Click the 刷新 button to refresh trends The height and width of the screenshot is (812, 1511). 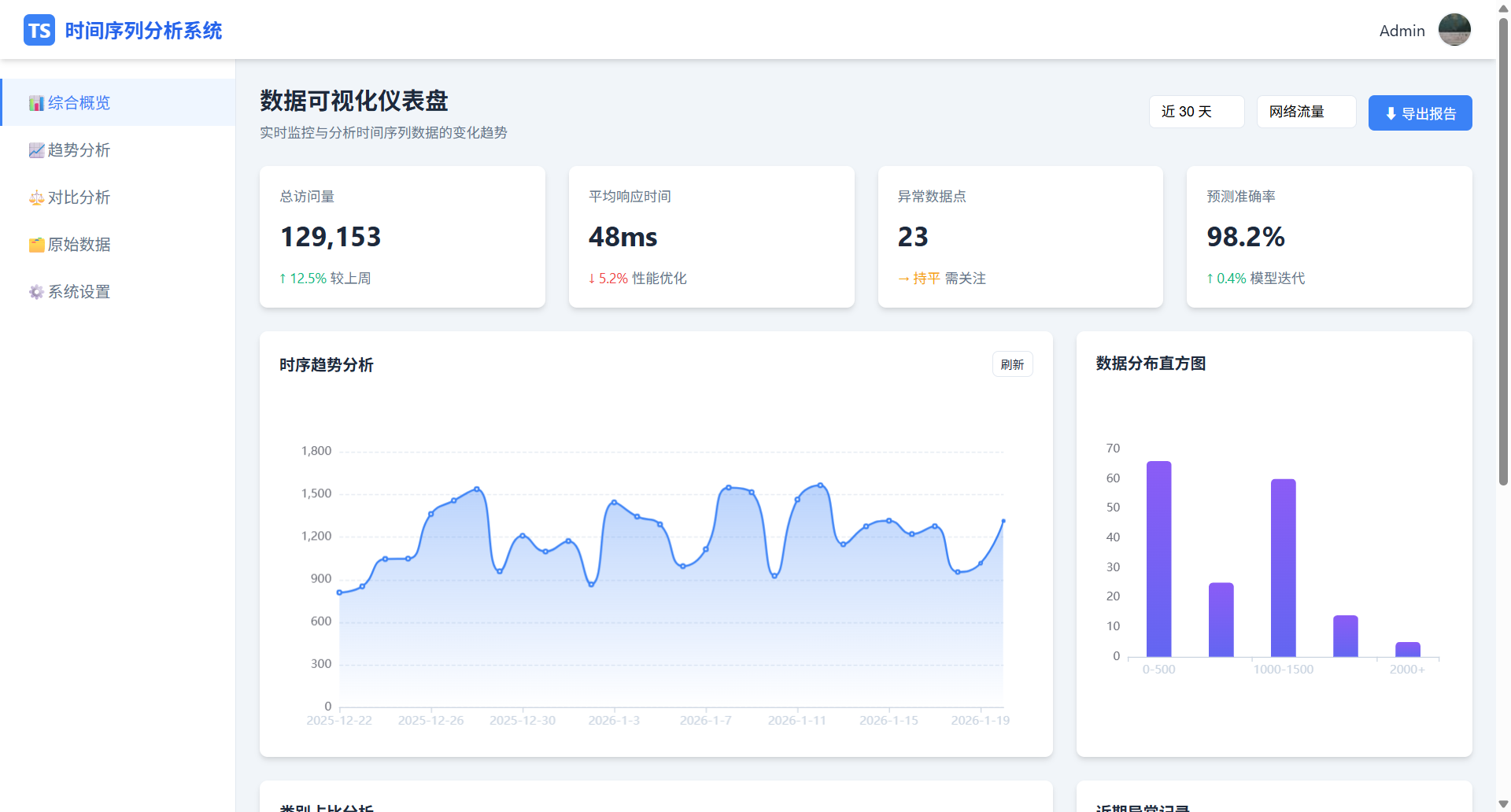(x=1012, y=364)
